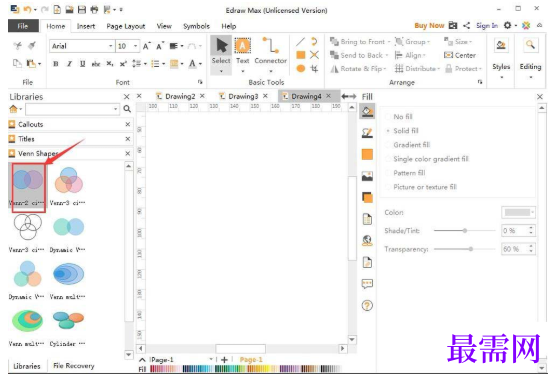This screenshot has height=380, width=559.
Task: Toggle underline formatting
Action: (83, 64)
